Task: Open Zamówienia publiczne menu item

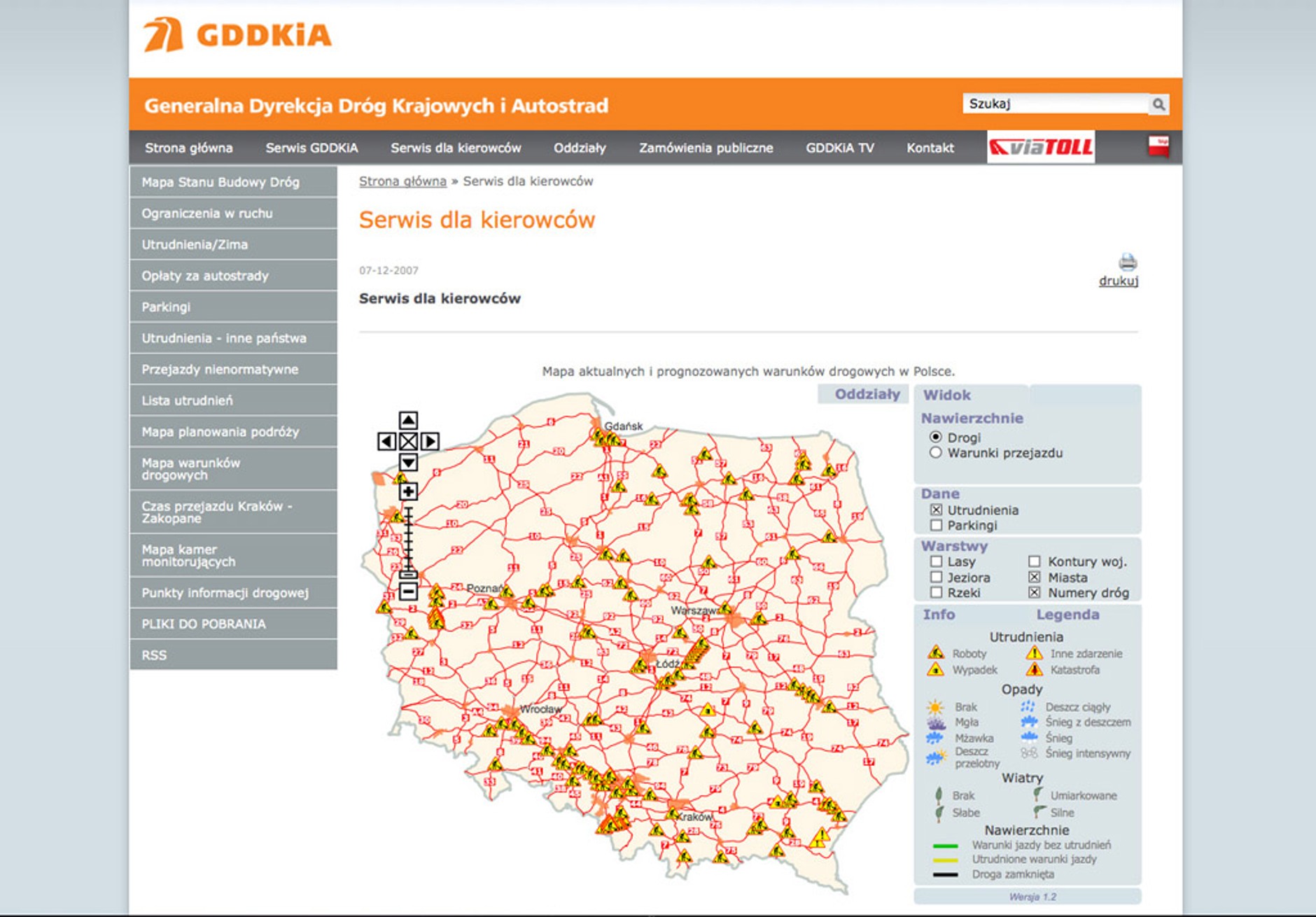Action: (706, 148)
